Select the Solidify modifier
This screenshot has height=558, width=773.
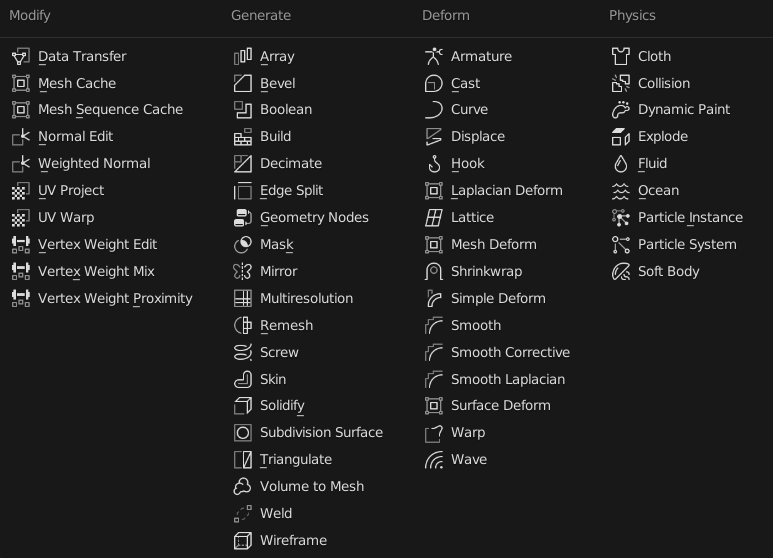(x=270, y=406)
